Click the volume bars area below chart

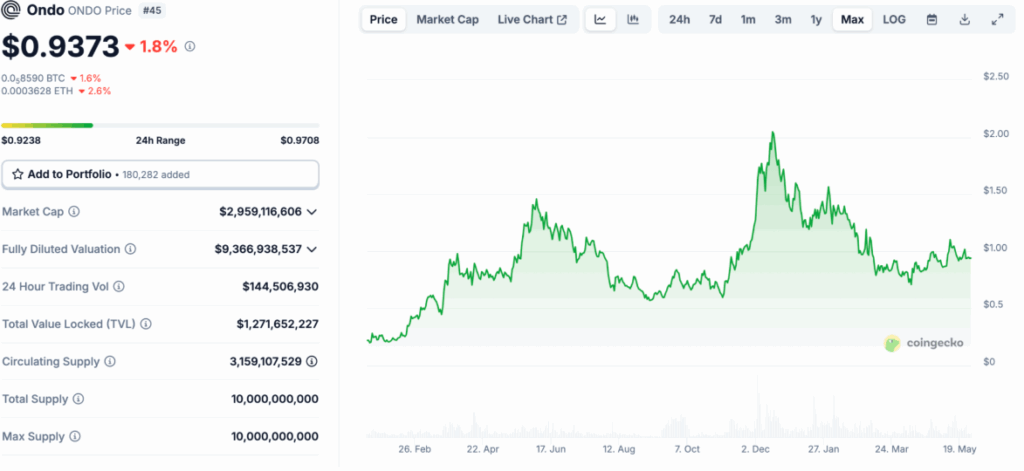pos(669,408)
